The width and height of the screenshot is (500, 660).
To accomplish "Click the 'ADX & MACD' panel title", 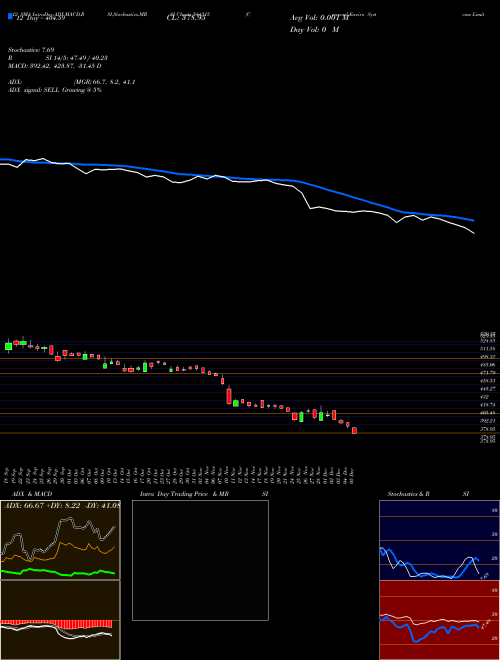I will (x=30, y=494).
